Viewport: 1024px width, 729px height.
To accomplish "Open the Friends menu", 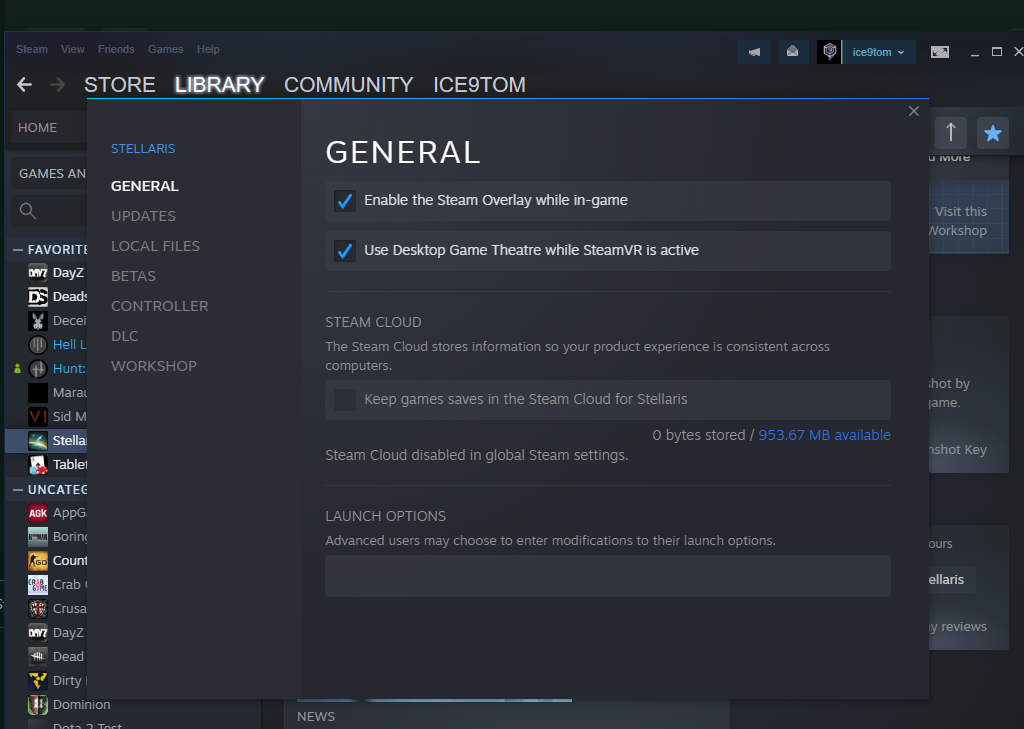I will (x=116, y=49).
